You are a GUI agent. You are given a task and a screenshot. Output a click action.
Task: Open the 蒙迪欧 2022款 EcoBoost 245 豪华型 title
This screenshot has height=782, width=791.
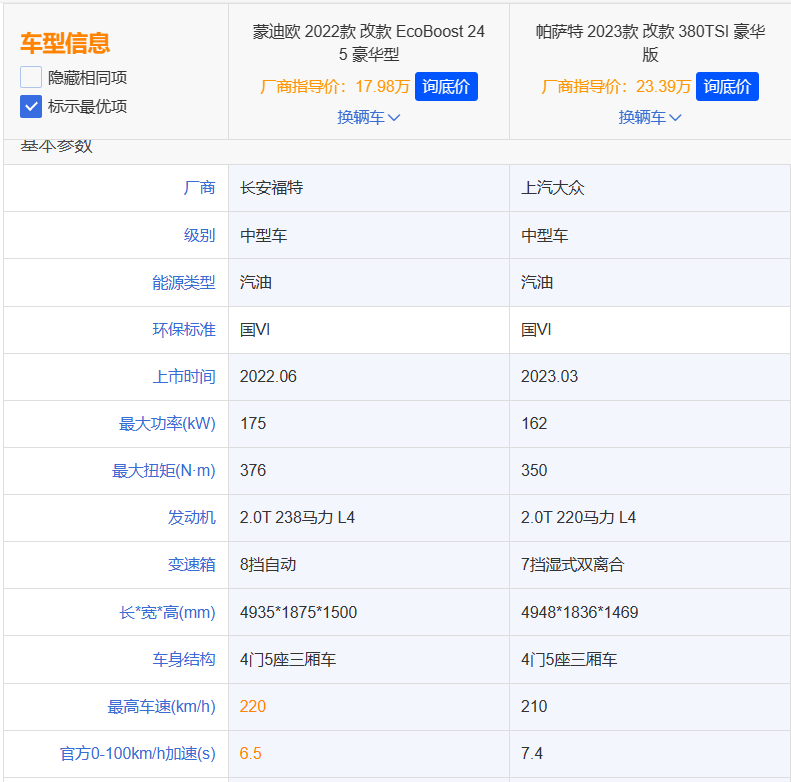369,42
